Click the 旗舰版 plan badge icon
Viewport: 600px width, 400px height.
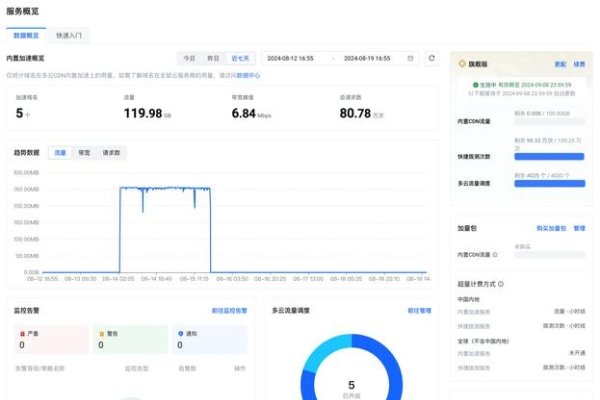pyautogui.click(x=462, y=64)
